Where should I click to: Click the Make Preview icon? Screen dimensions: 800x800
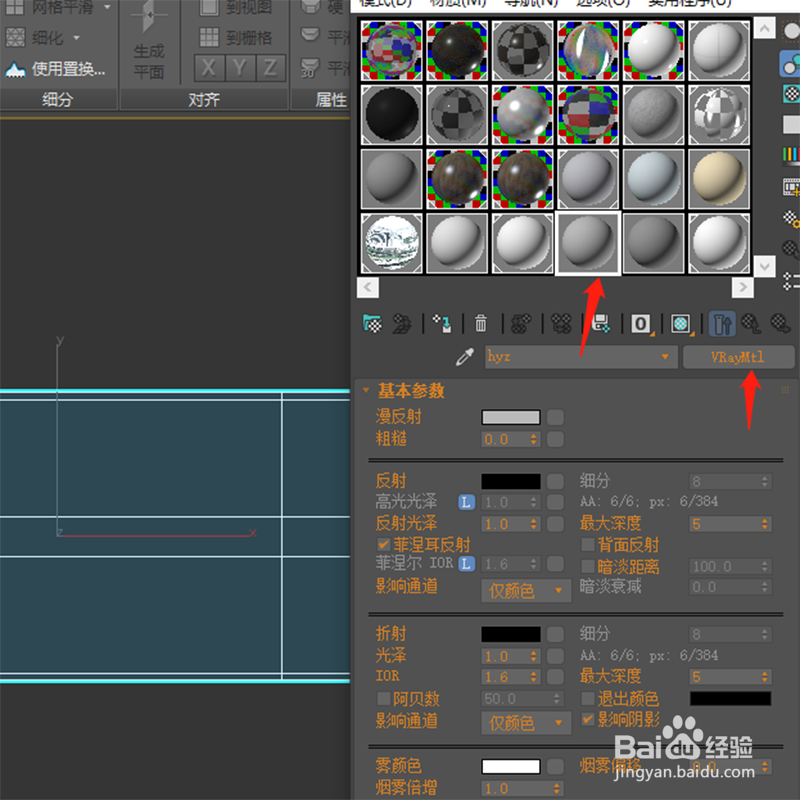coord(791,187)
